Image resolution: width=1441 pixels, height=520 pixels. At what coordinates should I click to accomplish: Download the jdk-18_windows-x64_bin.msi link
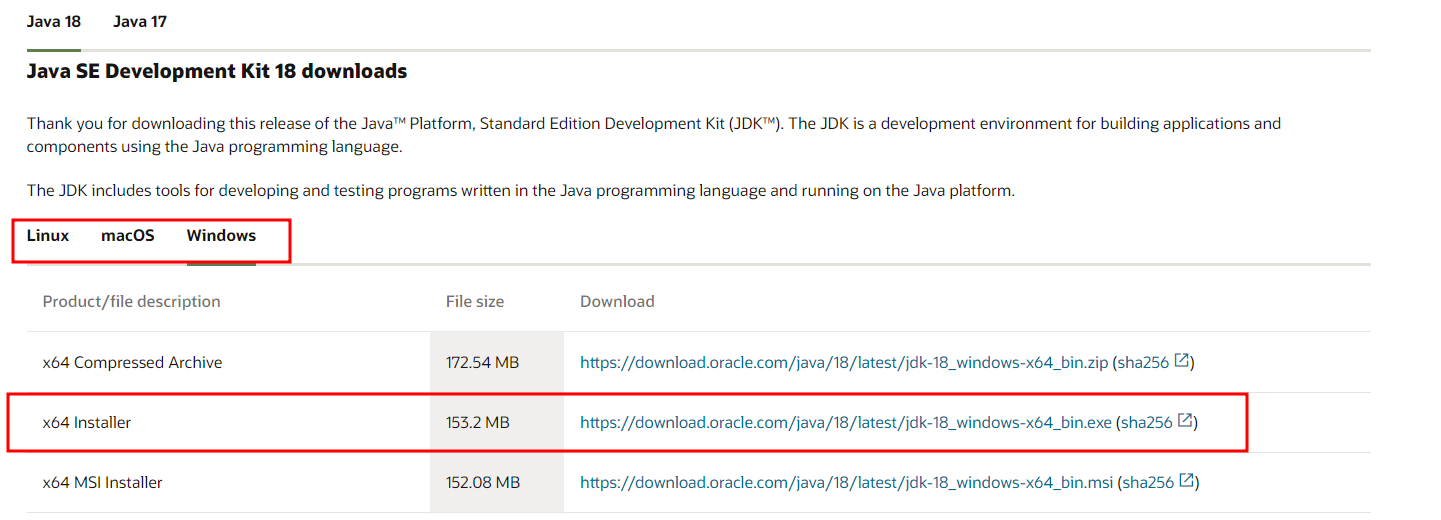pyautogui.click(x=846, y=482)
